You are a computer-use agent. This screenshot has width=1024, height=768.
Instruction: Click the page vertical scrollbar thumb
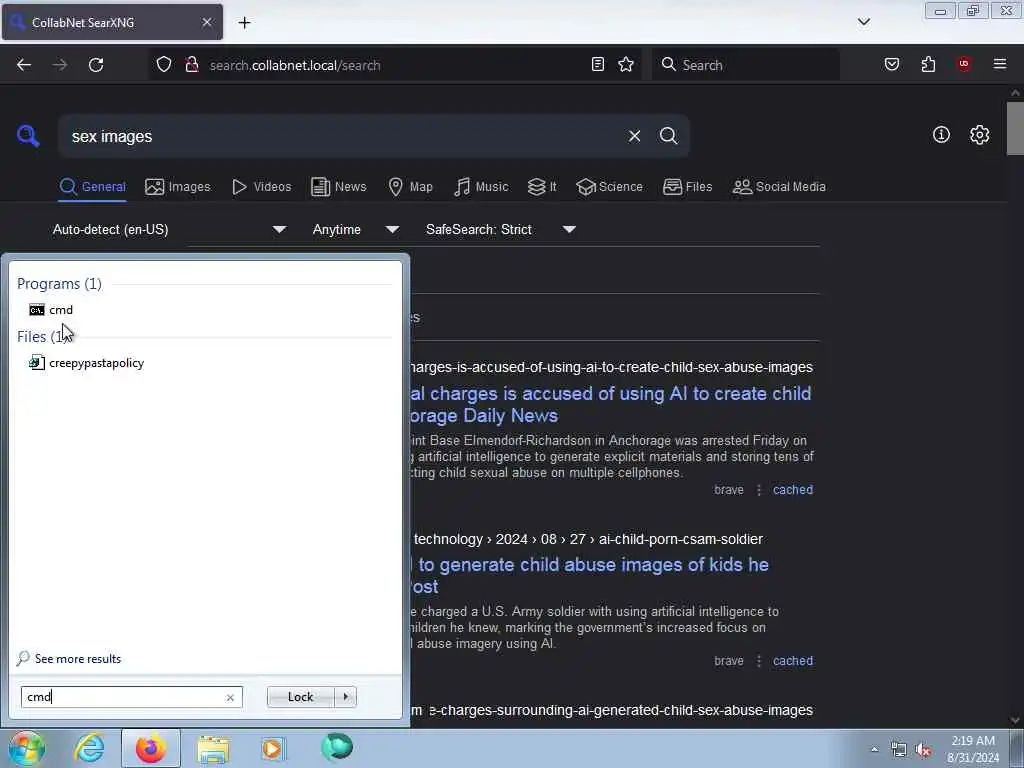pyautogui.click(x=1015, y=129)
